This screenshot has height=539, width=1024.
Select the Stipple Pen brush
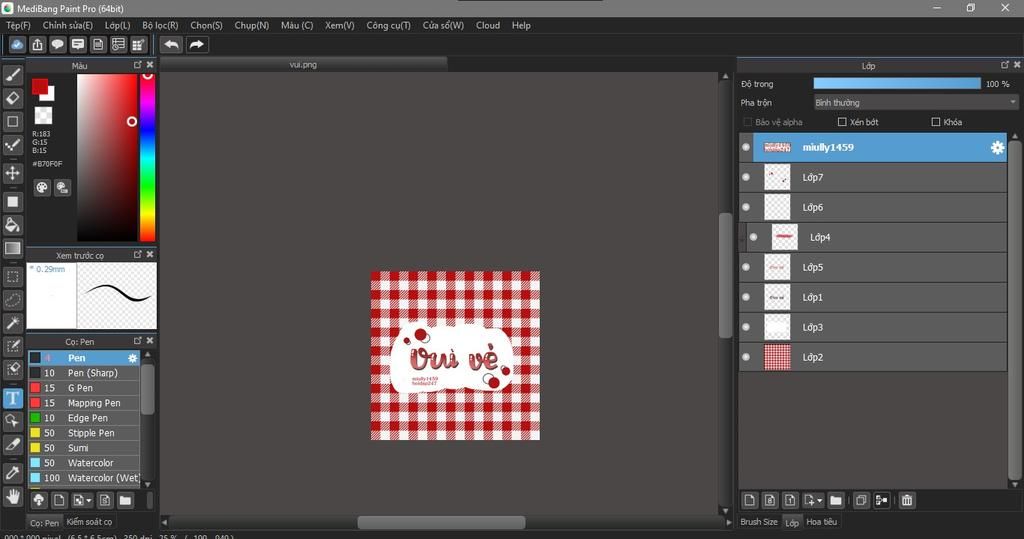point(84,433)
